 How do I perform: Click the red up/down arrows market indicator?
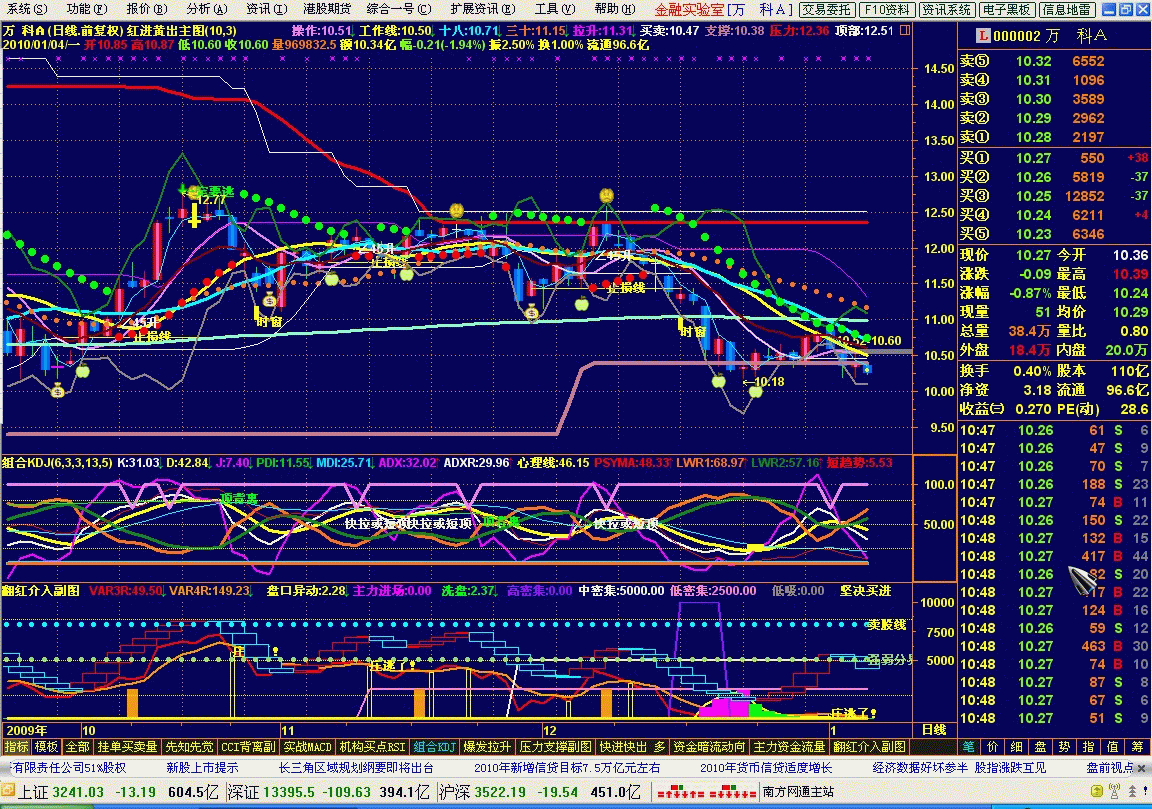706,792
